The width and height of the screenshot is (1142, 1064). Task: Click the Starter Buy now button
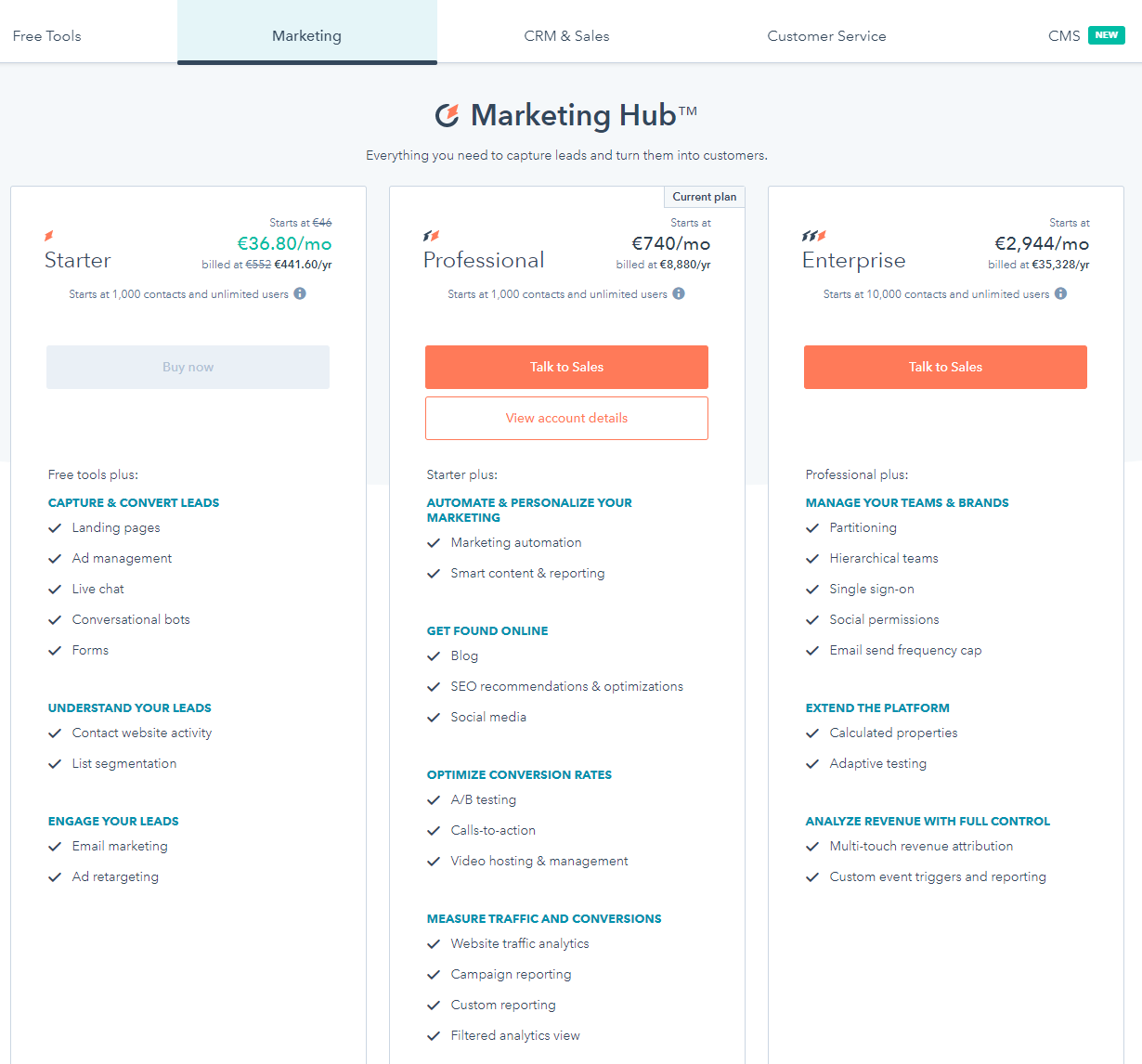pyautogui.click(x=188, y=367)
